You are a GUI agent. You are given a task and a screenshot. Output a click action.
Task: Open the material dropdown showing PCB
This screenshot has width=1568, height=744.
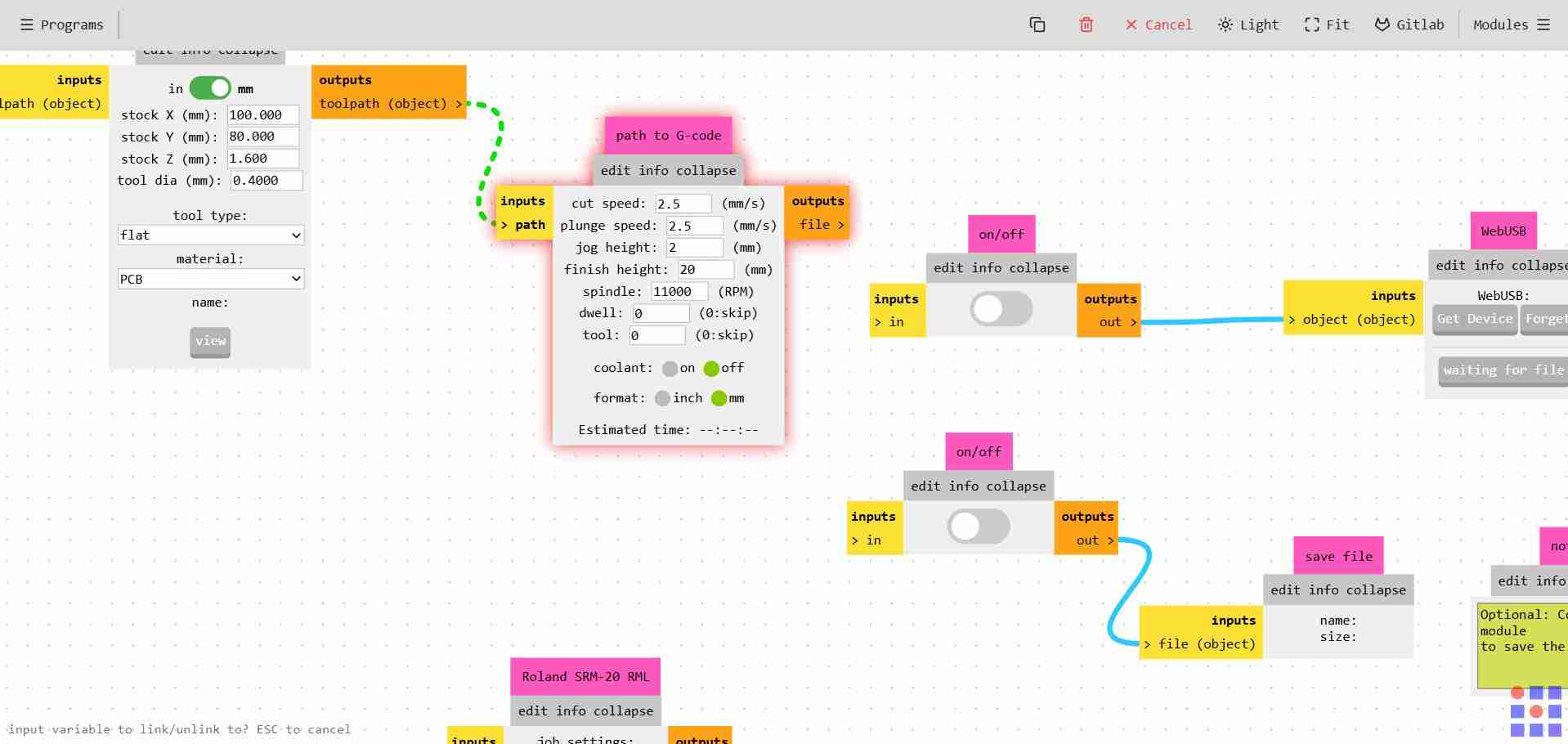211,279
